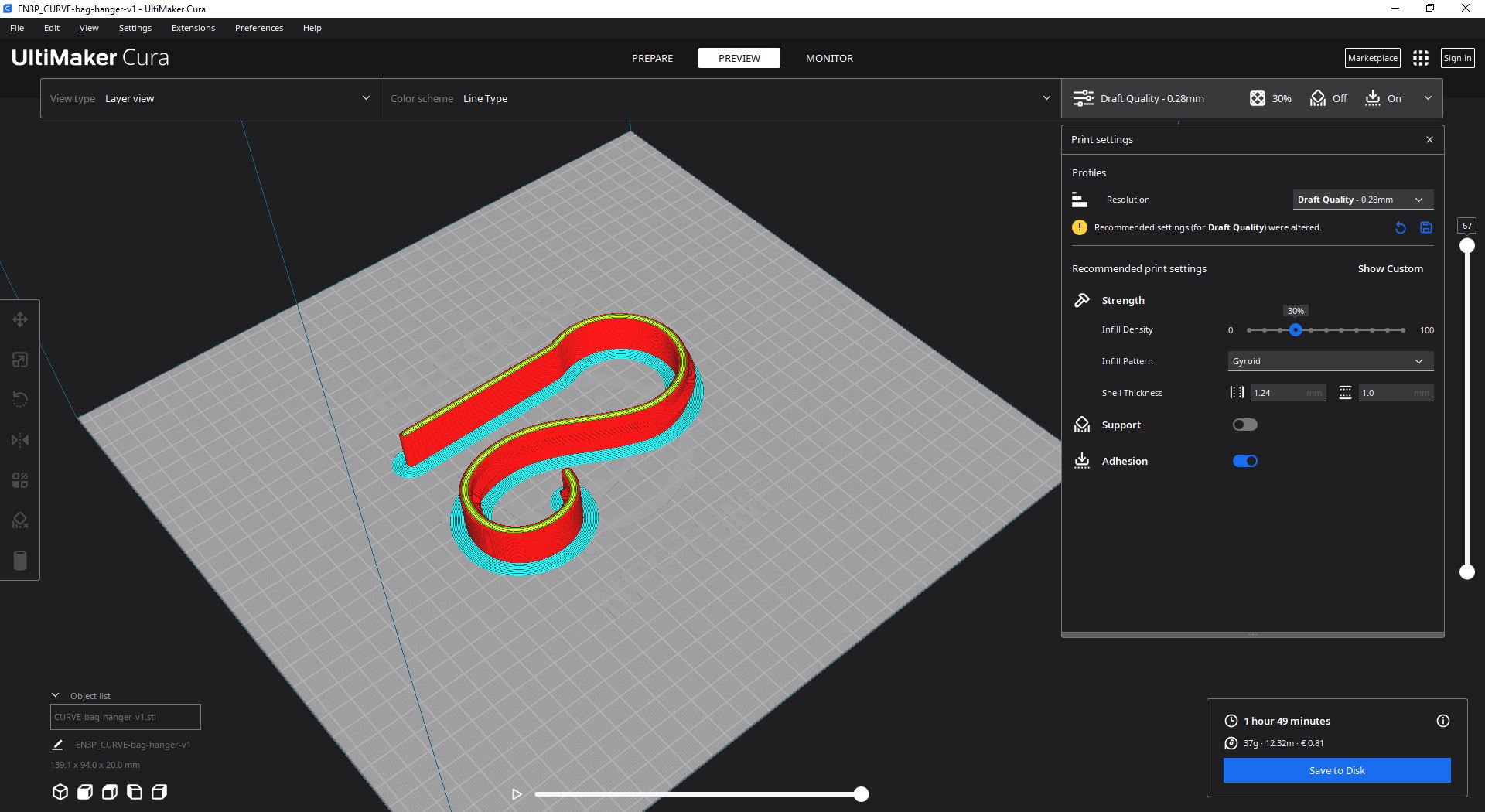Open the Extensions menu
This screenshot has height=812, width=1485.
pyautogui.click(x=193, y=28)
